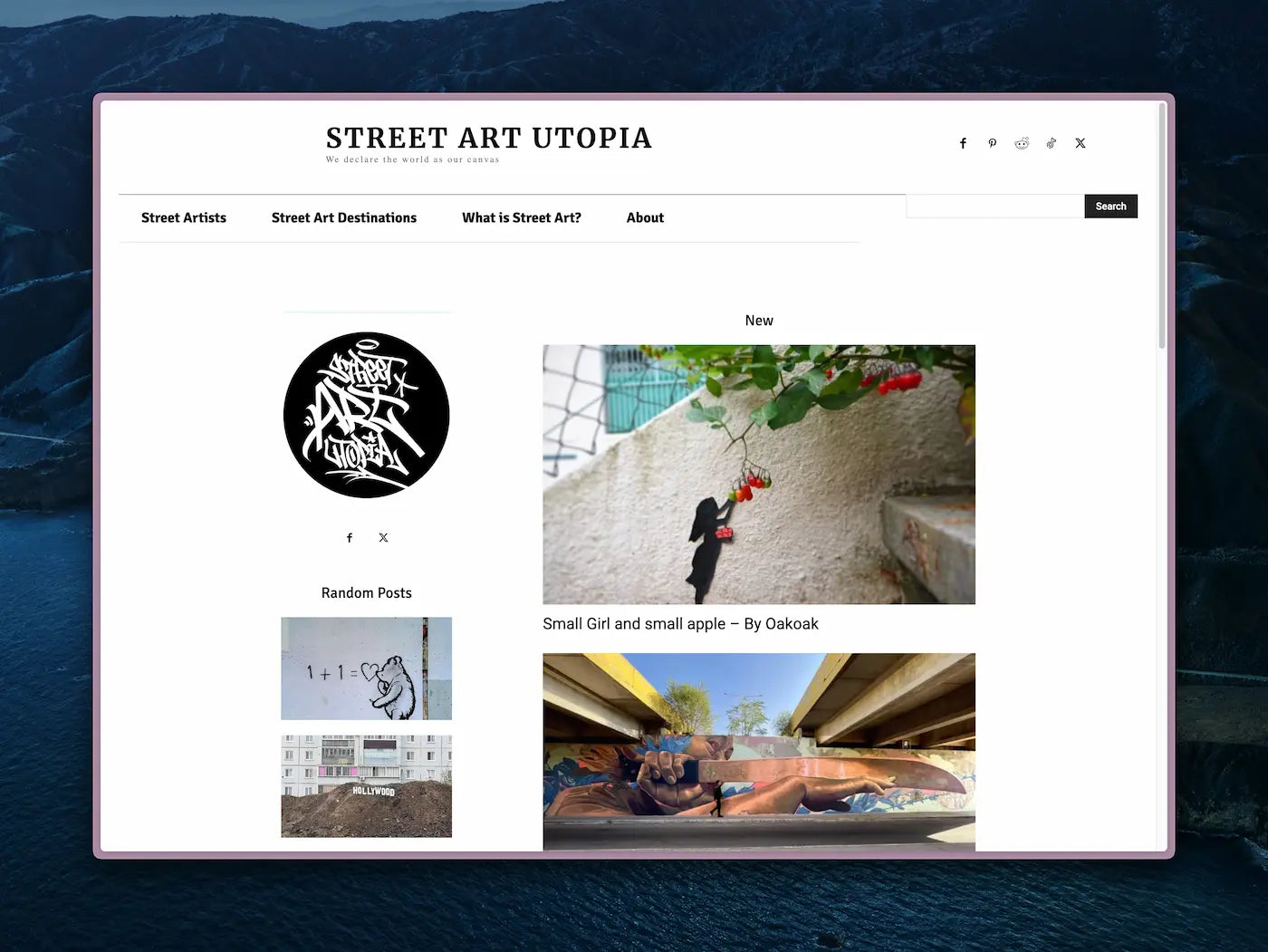The height and width of the screenshot is (952, 1268).
Task: Click the Facebook icon below the round logo
Action: click(350, 538)
